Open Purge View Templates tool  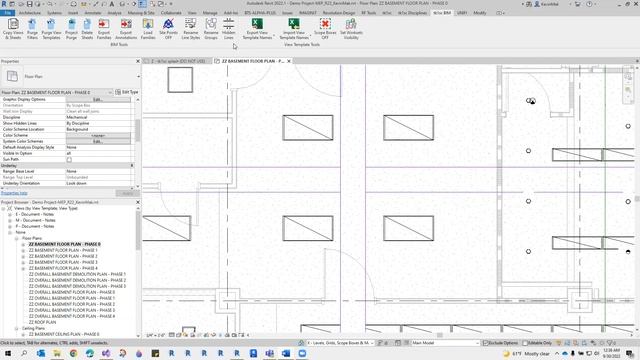(x=51, y=29)
